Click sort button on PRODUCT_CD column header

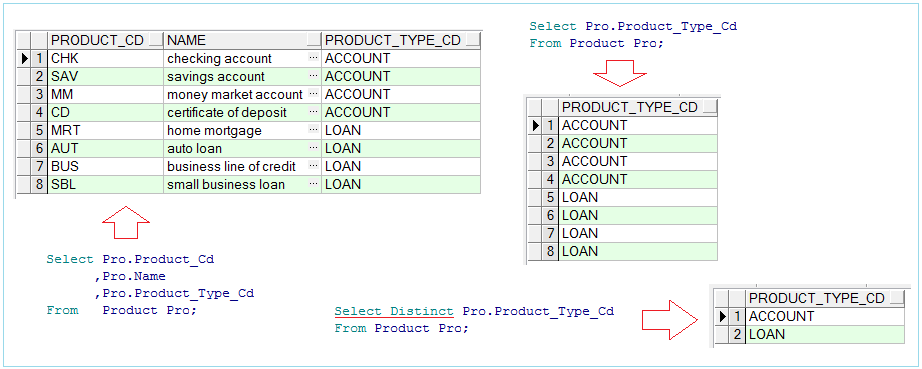click(x=155, y=40)
